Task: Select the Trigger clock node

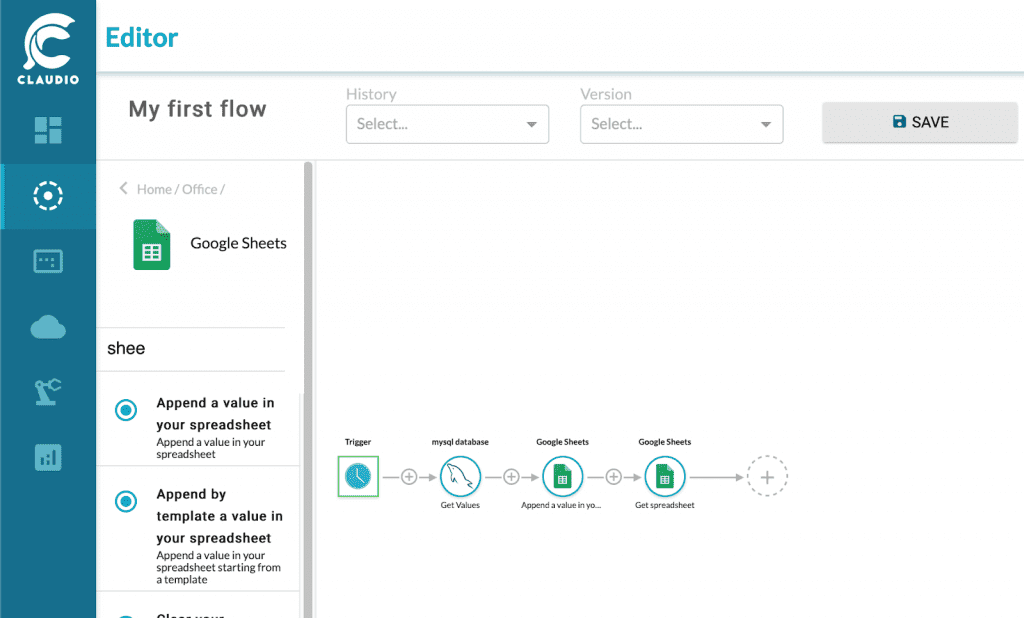Action: [358, 476]
